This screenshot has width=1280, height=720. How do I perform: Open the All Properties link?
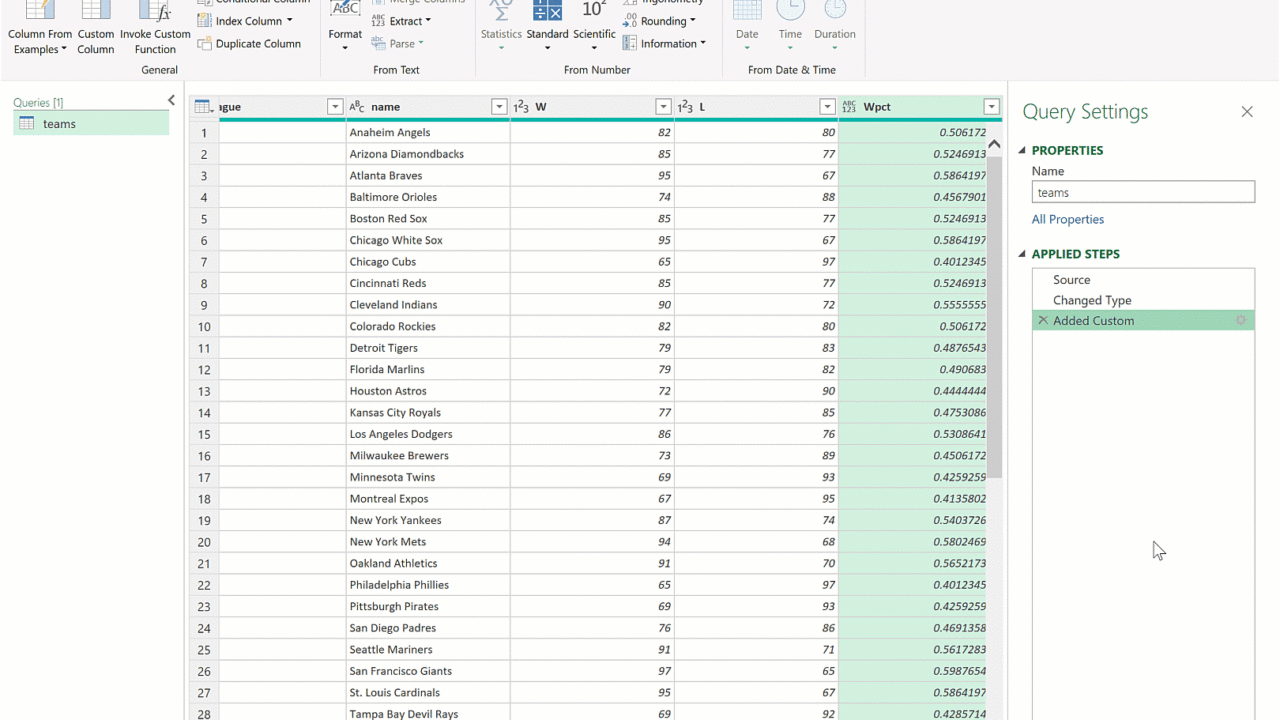click(x=1068, y=220)
